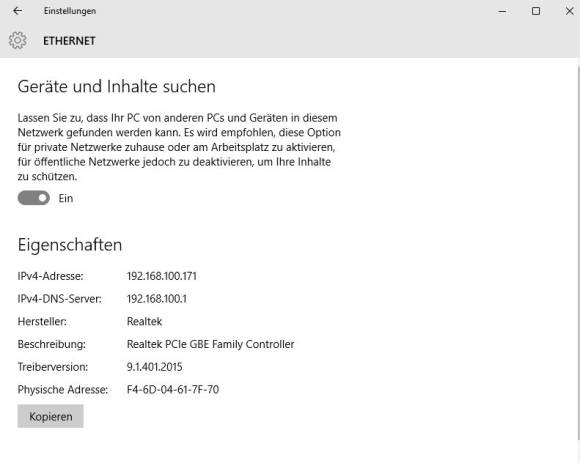The width and height of the screenshot is (580, 463).
Task: Click the ETHERNET page title
Action: click(69, 41)
